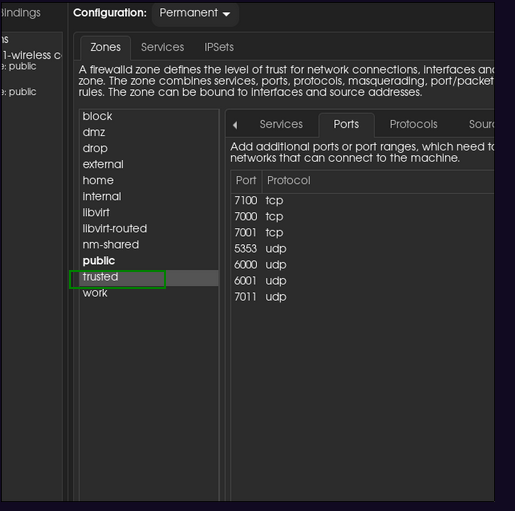Open the Configuration Permanent dropdown

point(195,13)
